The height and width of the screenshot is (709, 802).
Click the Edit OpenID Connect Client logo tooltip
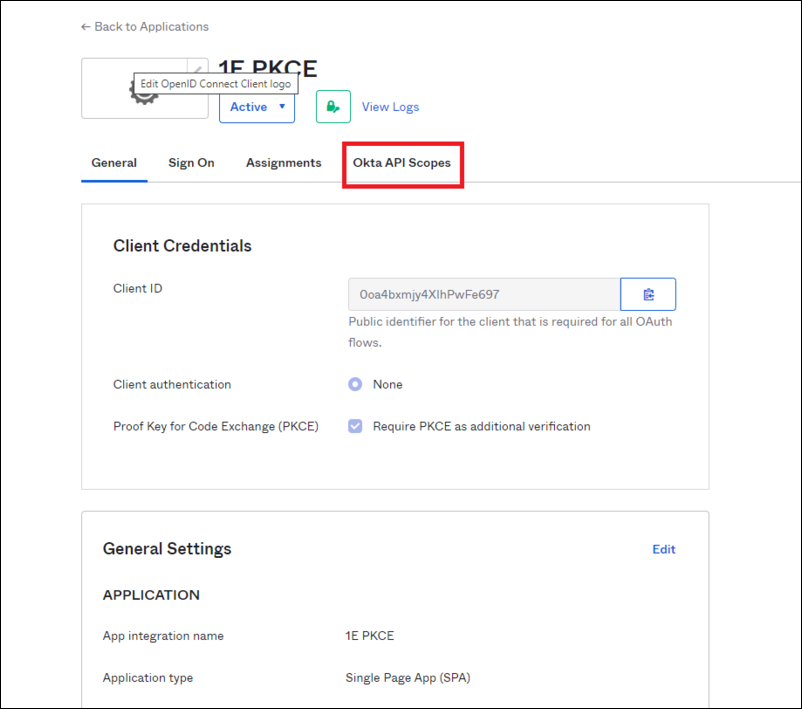215,84
